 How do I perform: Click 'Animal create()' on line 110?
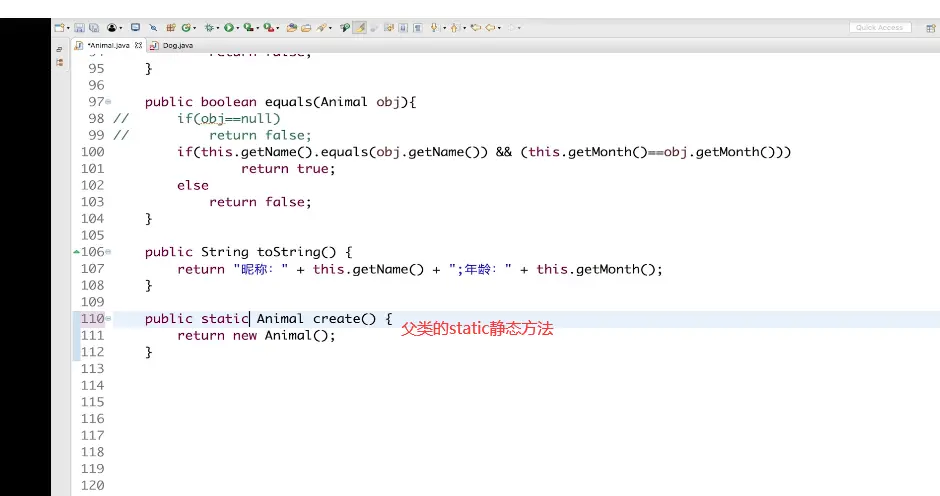(x=316, y=318)
